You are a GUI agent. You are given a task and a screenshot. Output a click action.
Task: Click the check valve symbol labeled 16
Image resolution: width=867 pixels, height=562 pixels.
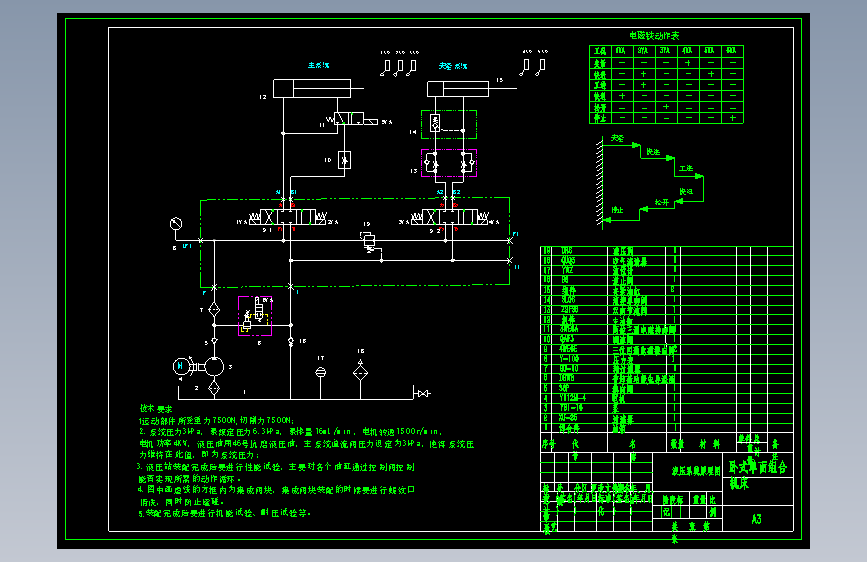[x=291, y=342]
